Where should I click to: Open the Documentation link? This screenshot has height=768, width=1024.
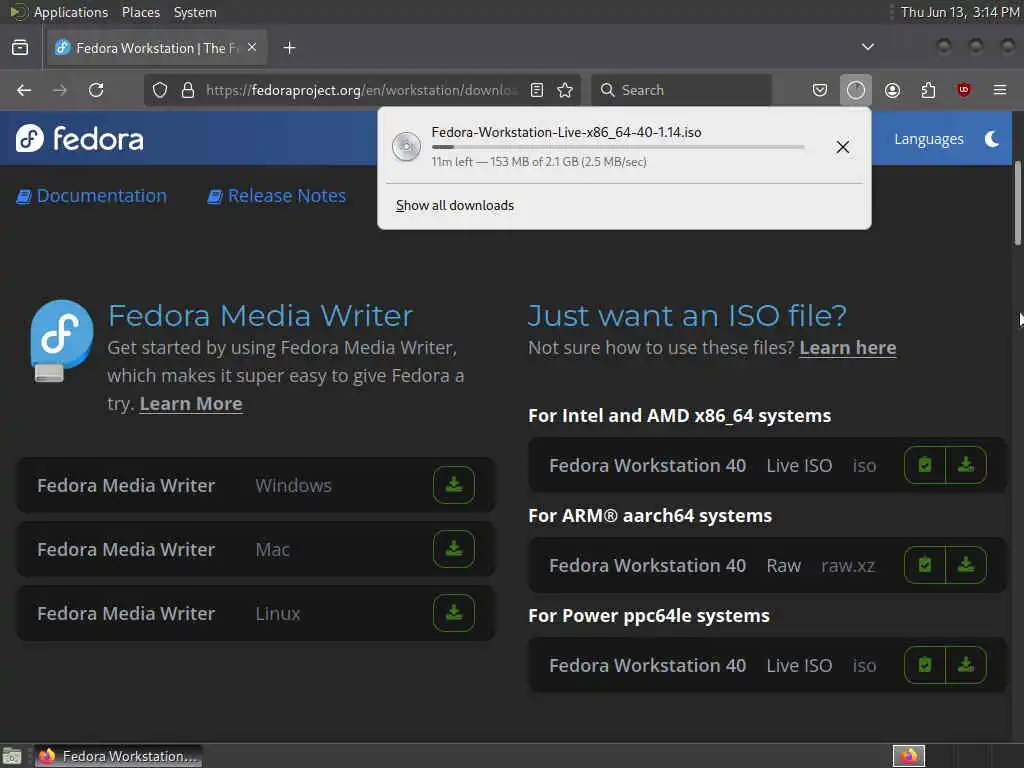[92, 196]
